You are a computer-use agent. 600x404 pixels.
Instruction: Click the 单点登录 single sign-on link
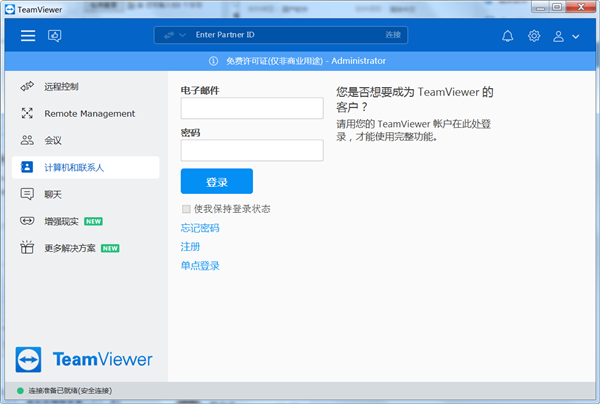200,266
